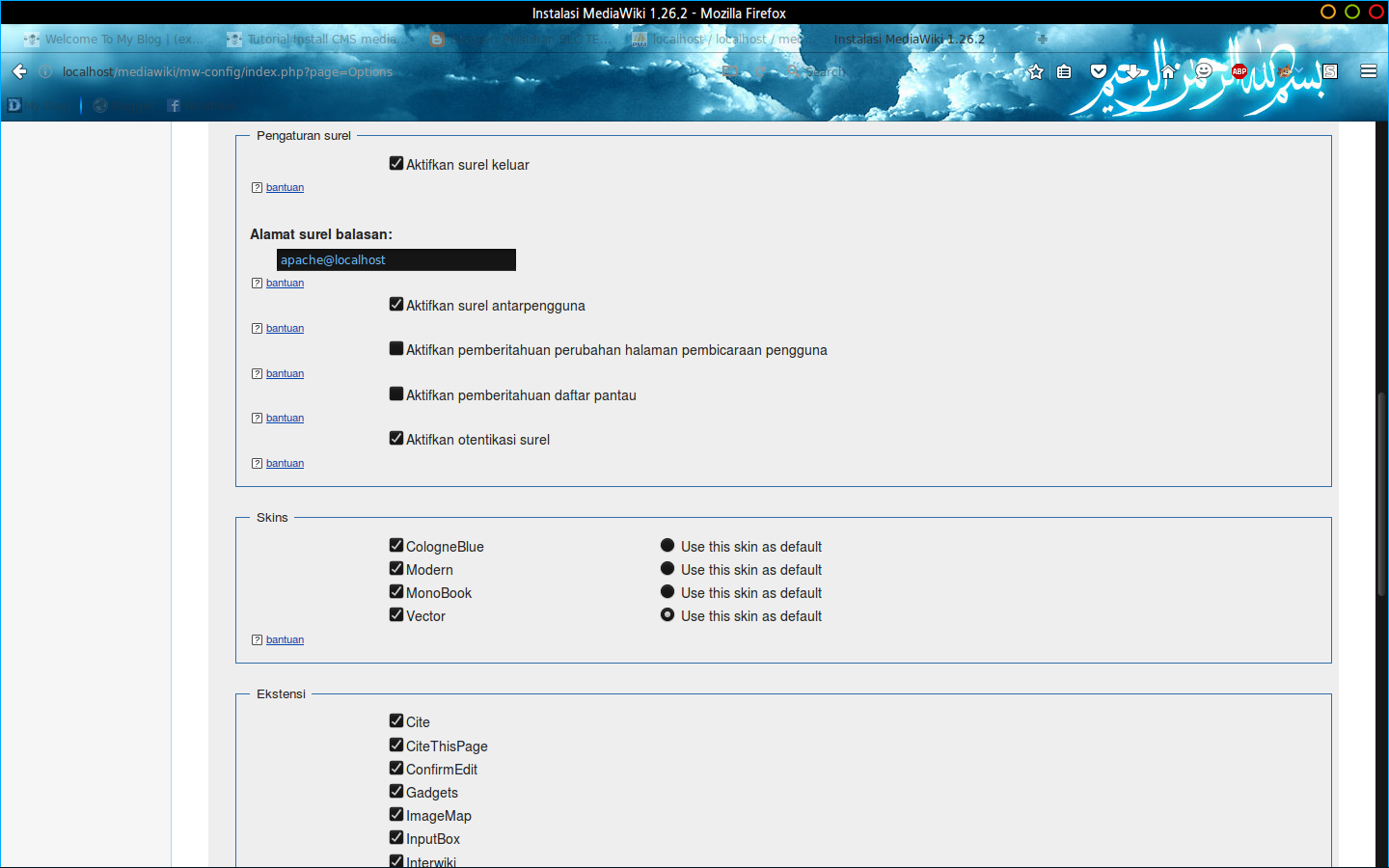Show the Downloads arrow panel
Viewport: 1389px width, 868px height.
point(1130,71)
